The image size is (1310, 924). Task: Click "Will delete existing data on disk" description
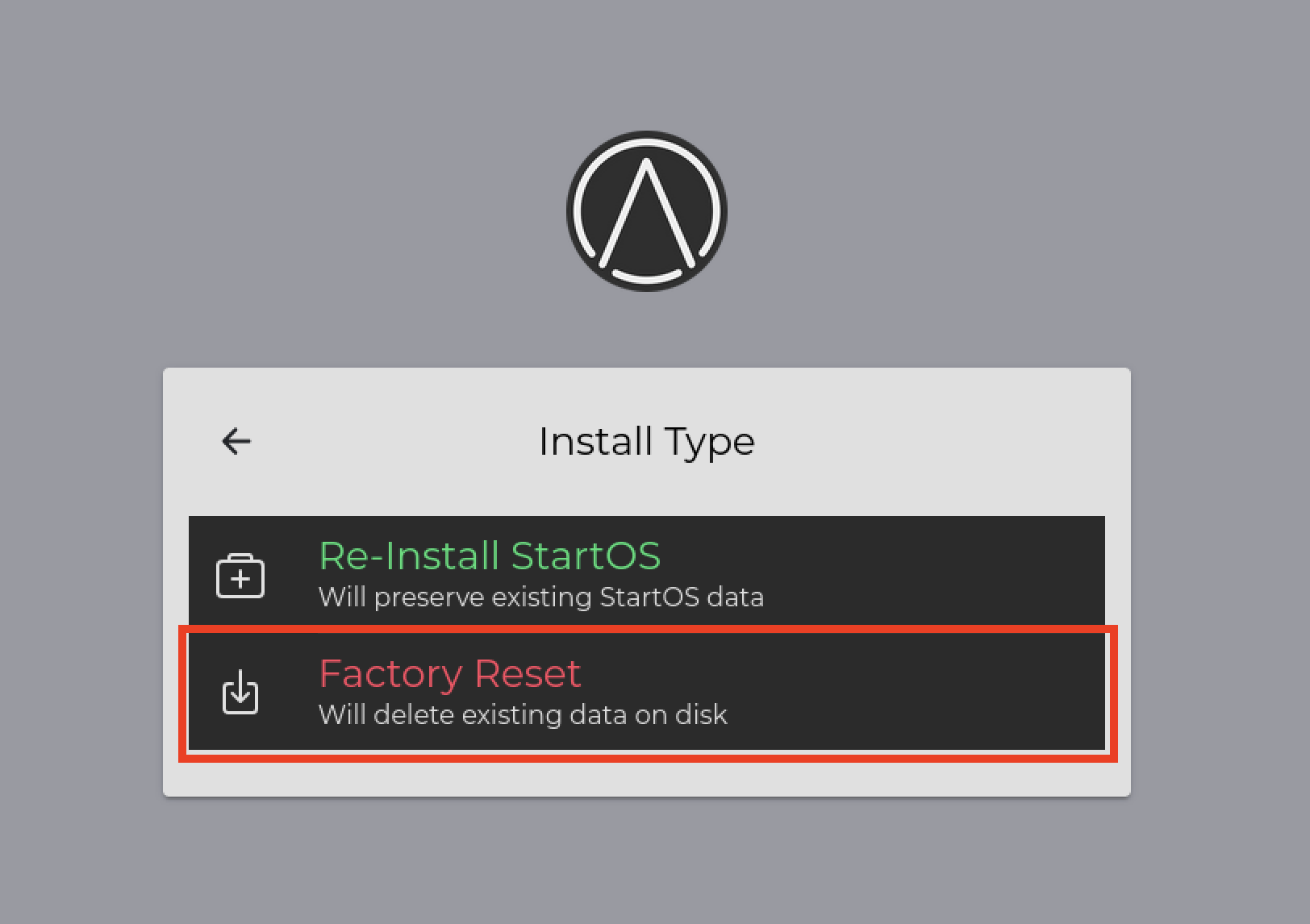(523, 715)
